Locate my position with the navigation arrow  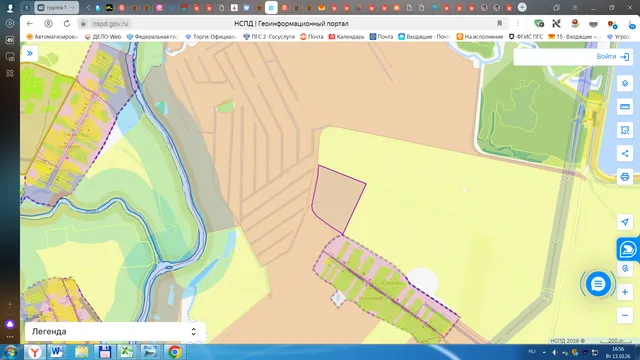point(624,222)
